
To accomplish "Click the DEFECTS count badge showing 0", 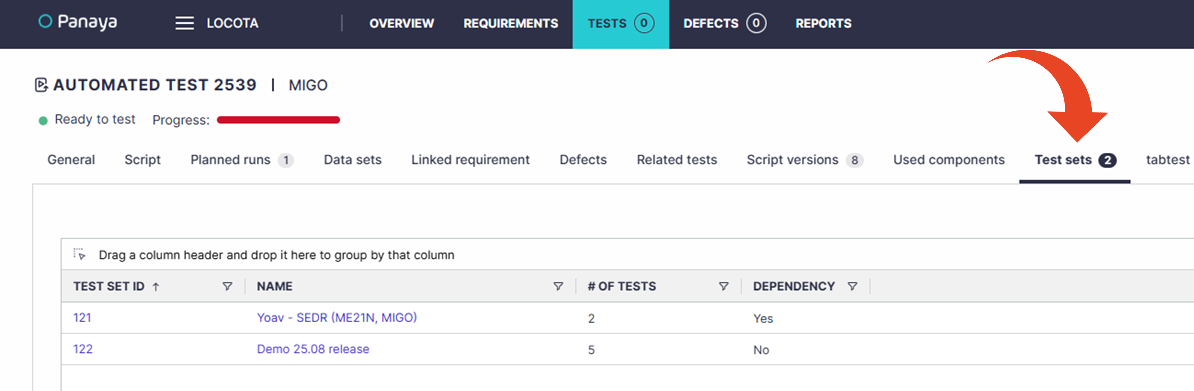I will tap(755, 24).
